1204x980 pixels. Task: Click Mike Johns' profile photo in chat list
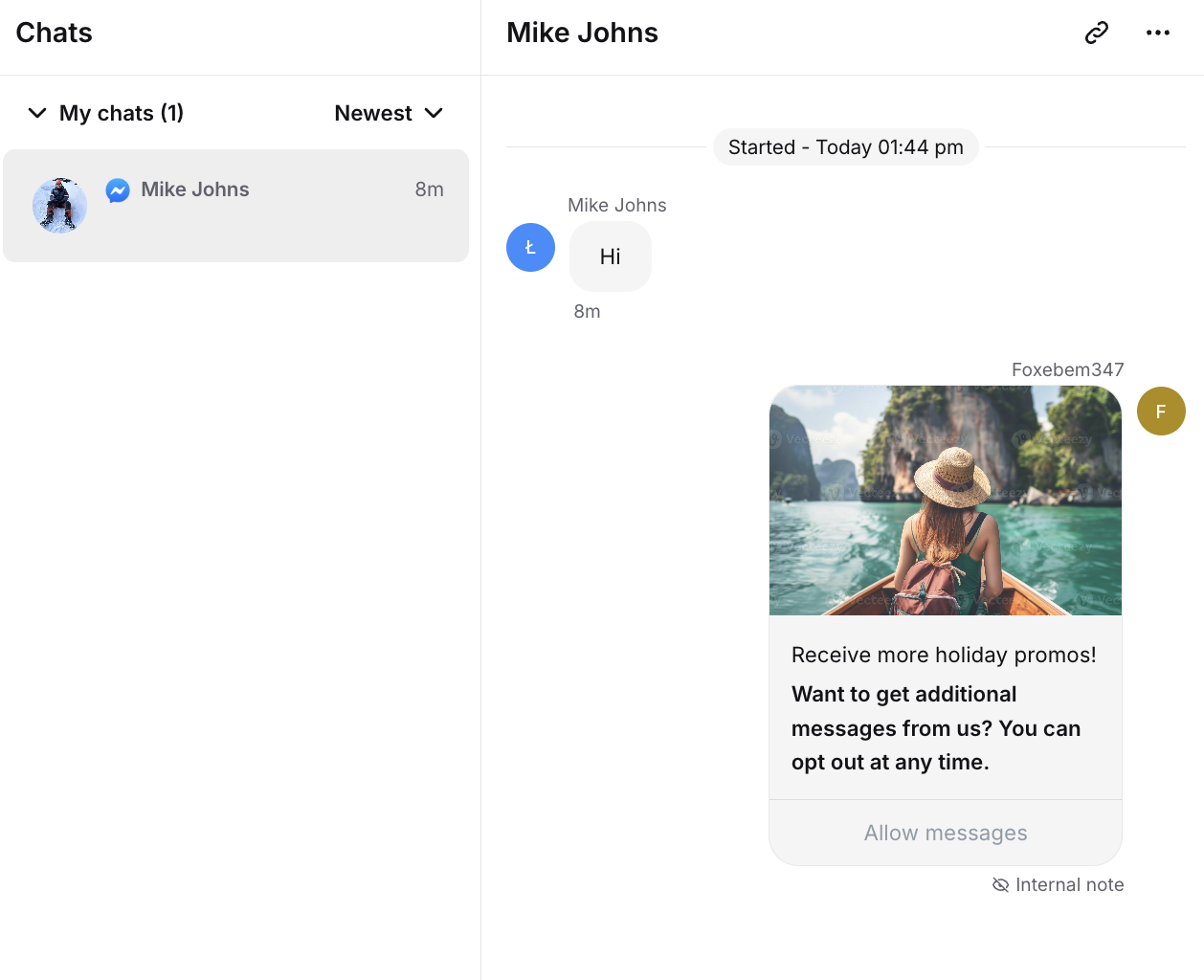59,205
